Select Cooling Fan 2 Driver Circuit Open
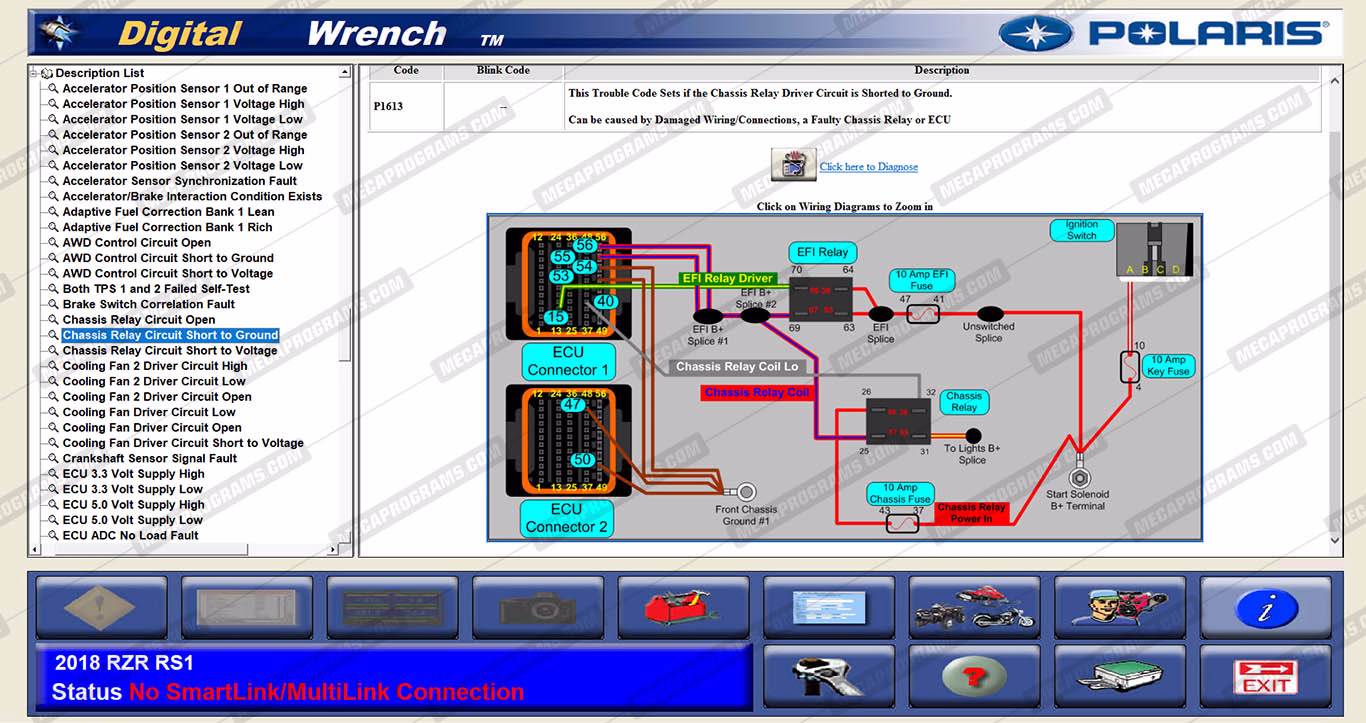Screen dimensions: 1366x723 click(157, 397)
